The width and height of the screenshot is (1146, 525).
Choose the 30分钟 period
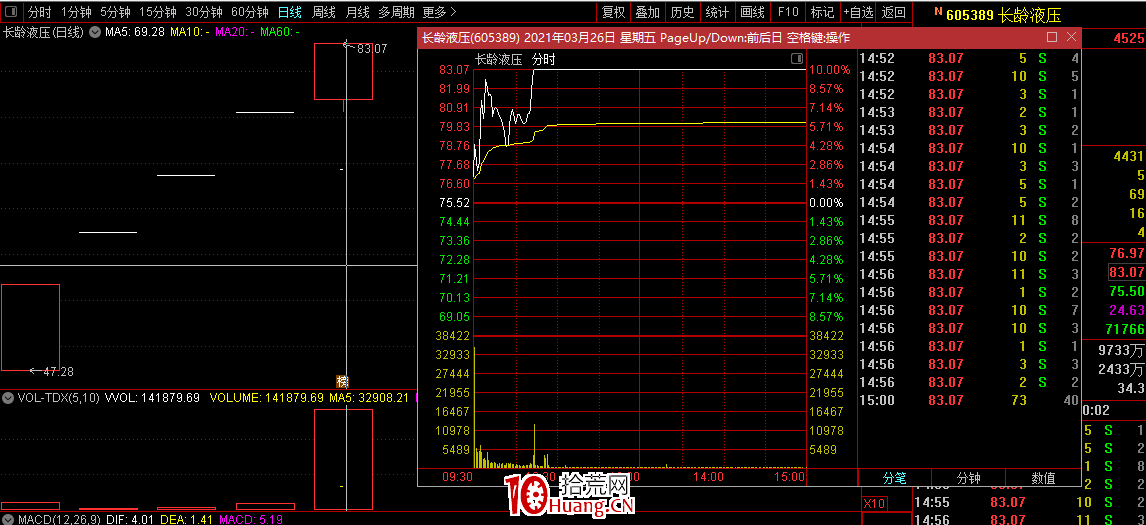[x=204, y=12]
